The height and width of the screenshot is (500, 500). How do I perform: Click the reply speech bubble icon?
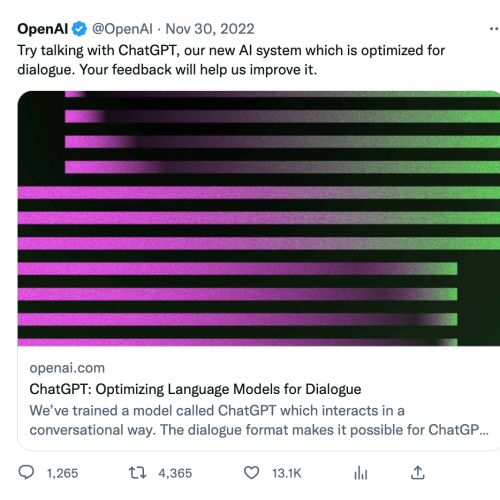coord(26,472)
